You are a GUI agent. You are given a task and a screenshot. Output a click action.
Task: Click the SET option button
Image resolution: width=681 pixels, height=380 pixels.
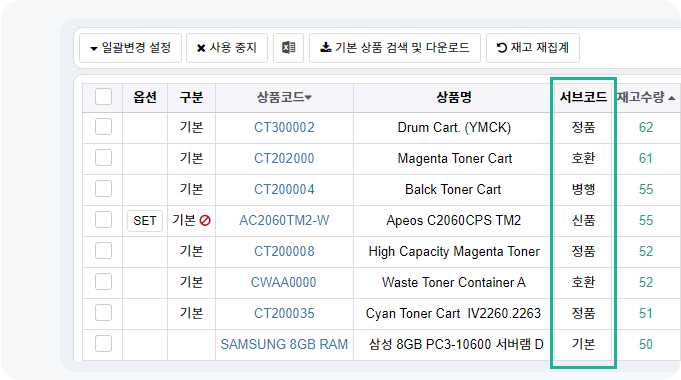pyautogui.click(x=145, y=221)
